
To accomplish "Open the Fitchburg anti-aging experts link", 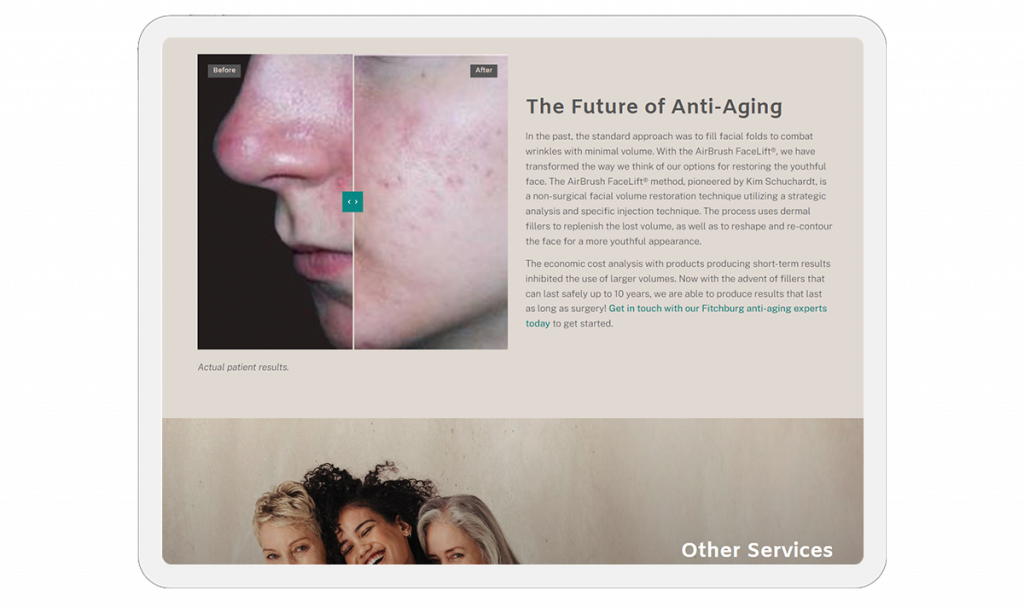I will (x=718, y=308).
